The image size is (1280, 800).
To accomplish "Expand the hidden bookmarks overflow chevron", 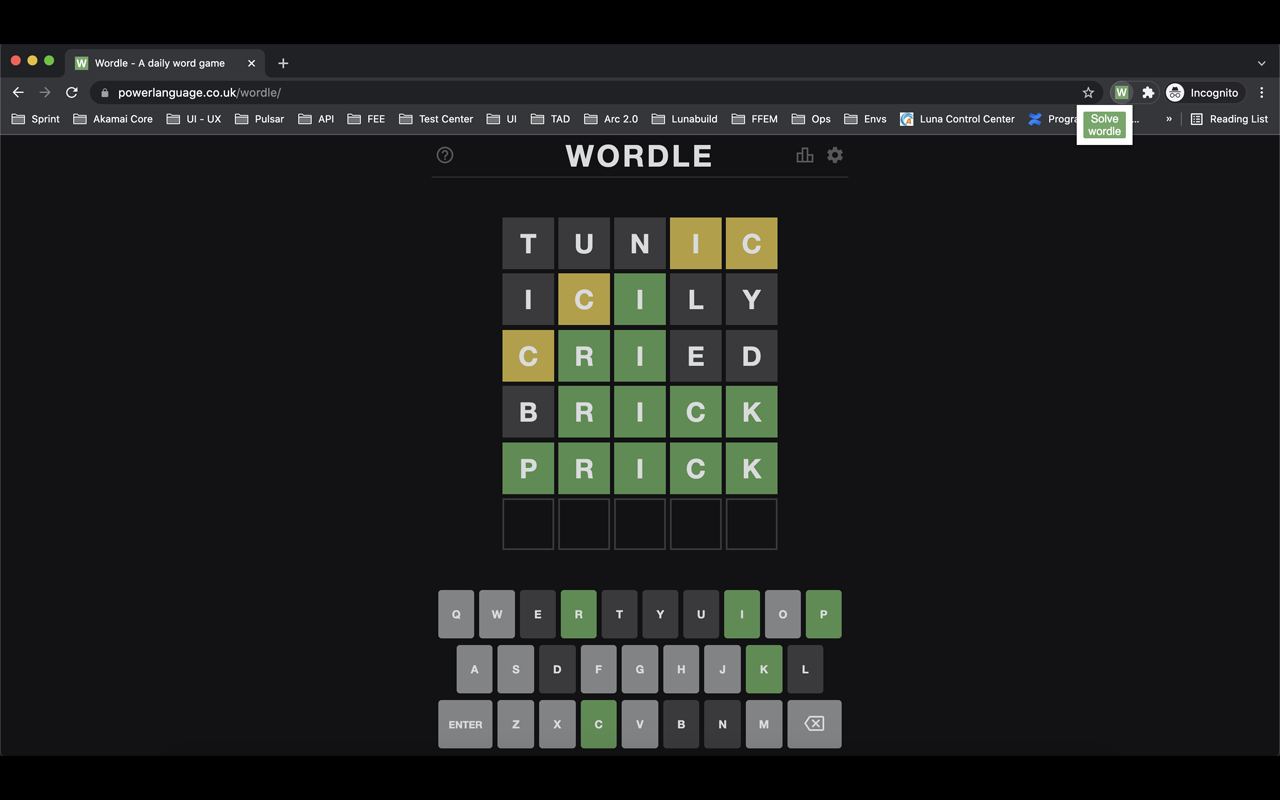I will [1168, 119].
